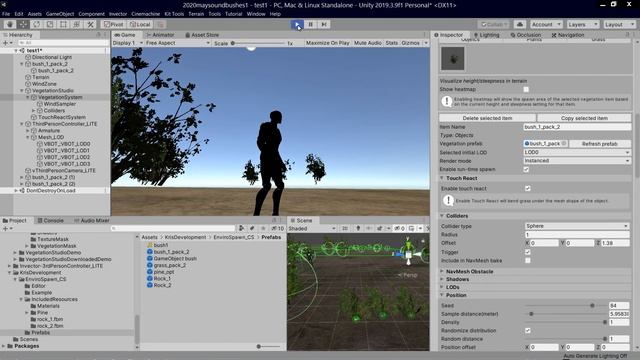Advance one frame with the Step button

324,24
